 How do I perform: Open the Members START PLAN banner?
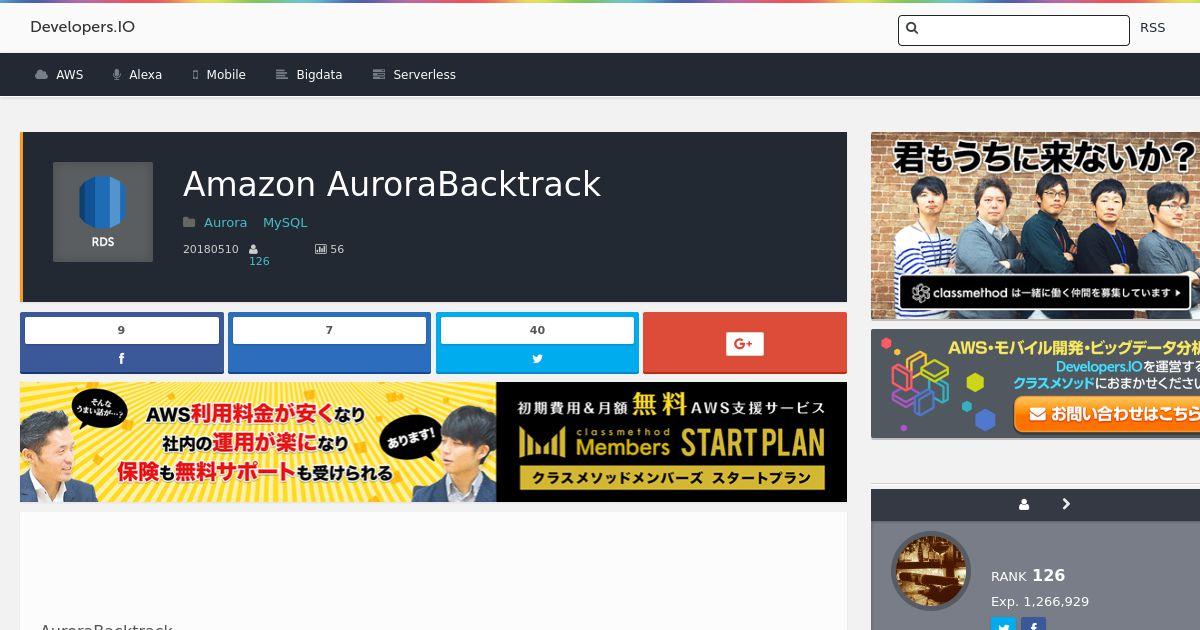pyautogui.click(x=433, y=442)
